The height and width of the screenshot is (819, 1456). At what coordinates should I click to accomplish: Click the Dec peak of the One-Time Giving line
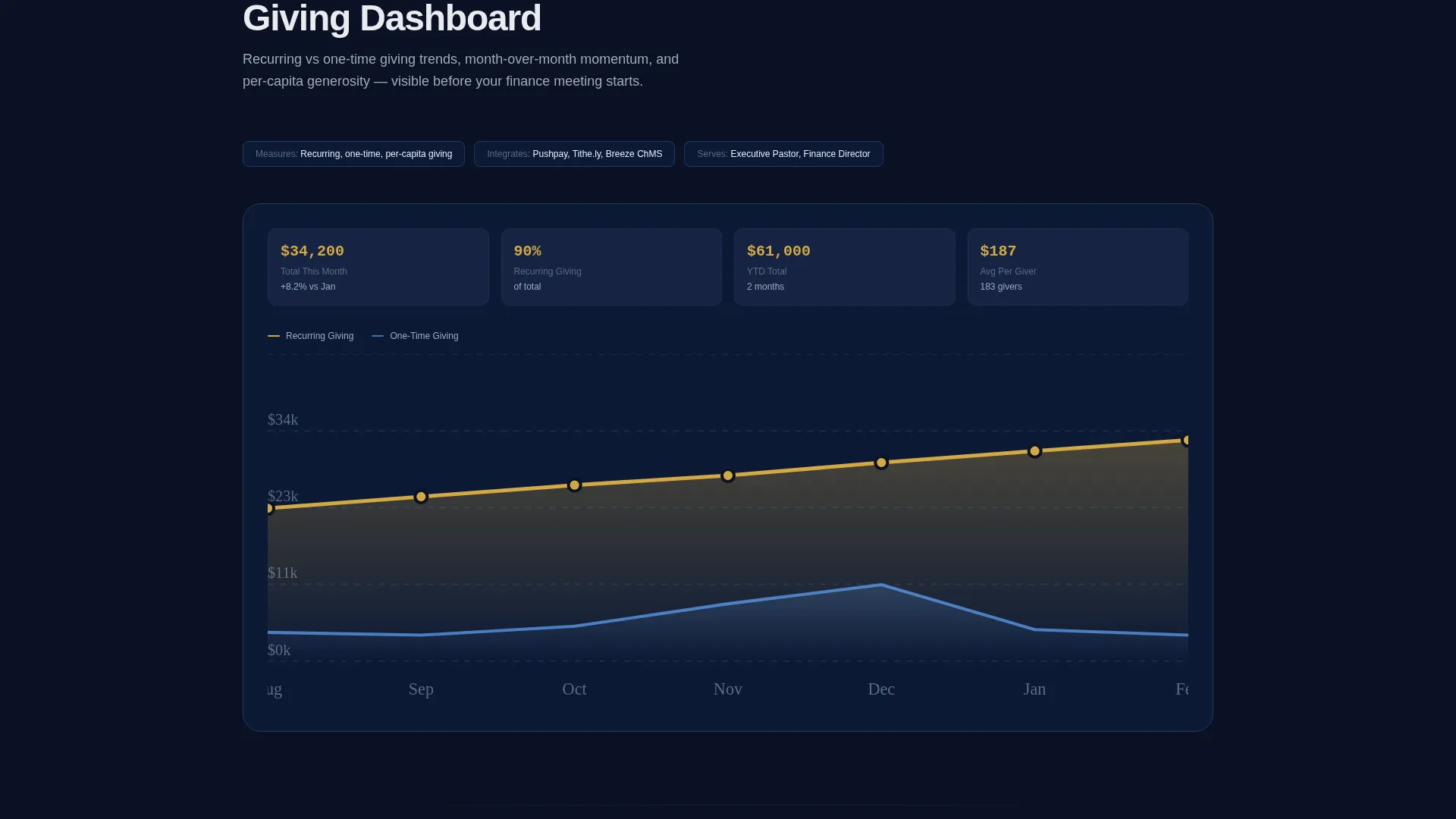(881, 585)
